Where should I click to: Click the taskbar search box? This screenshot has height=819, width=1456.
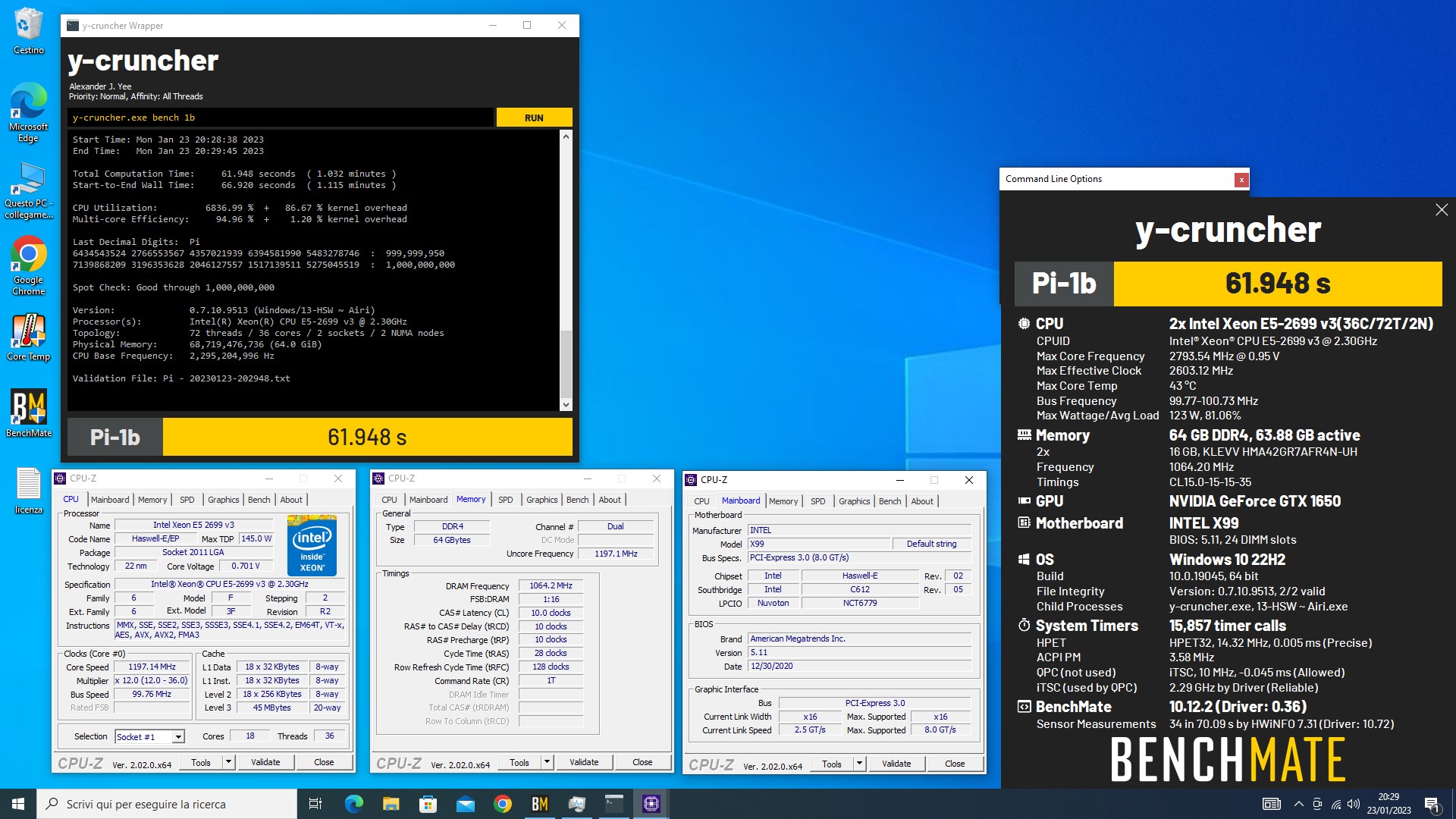coord(167,804)
